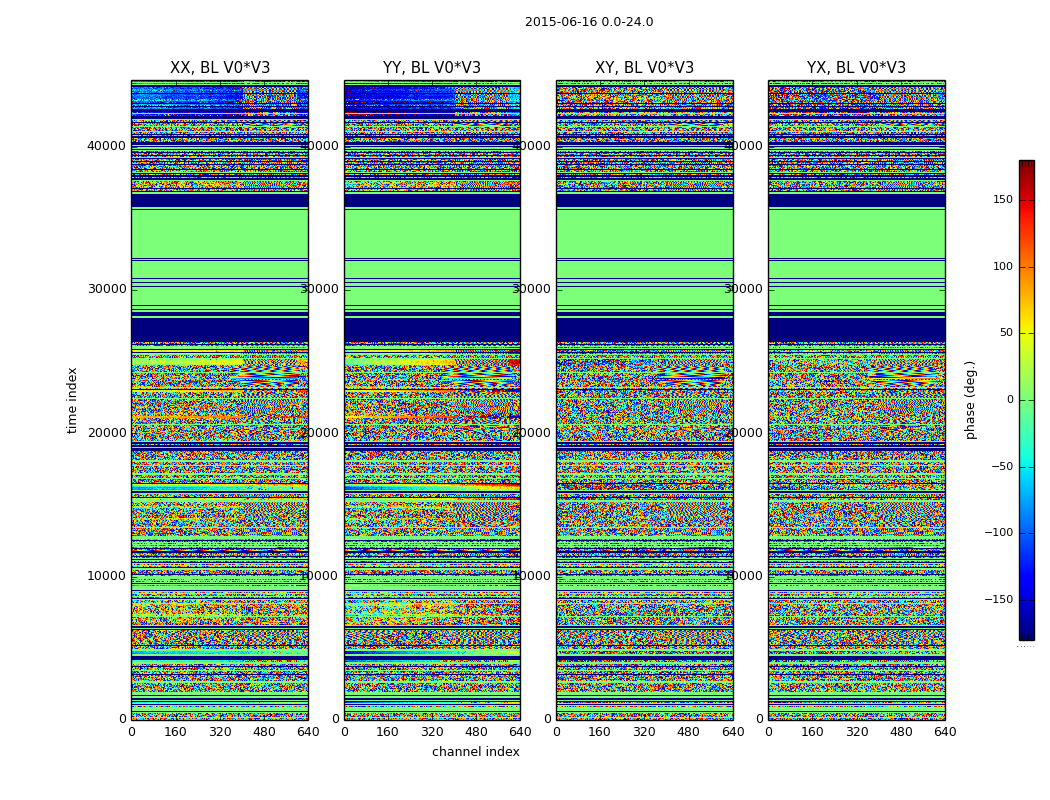Click the 480 x-tick under XY panel
The image size is (1050, 800).
(688, 732)
